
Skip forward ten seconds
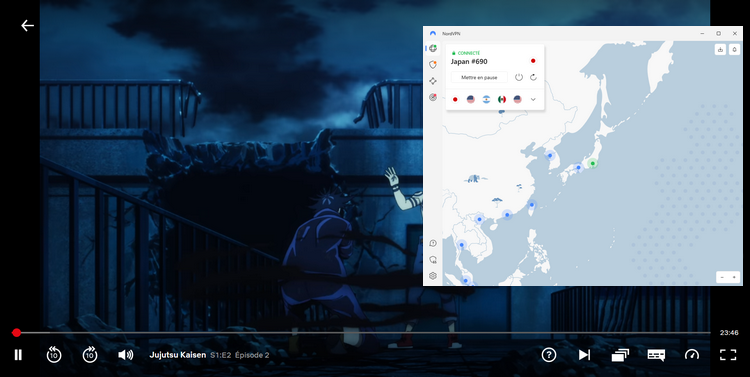click(x=89, y=355)
